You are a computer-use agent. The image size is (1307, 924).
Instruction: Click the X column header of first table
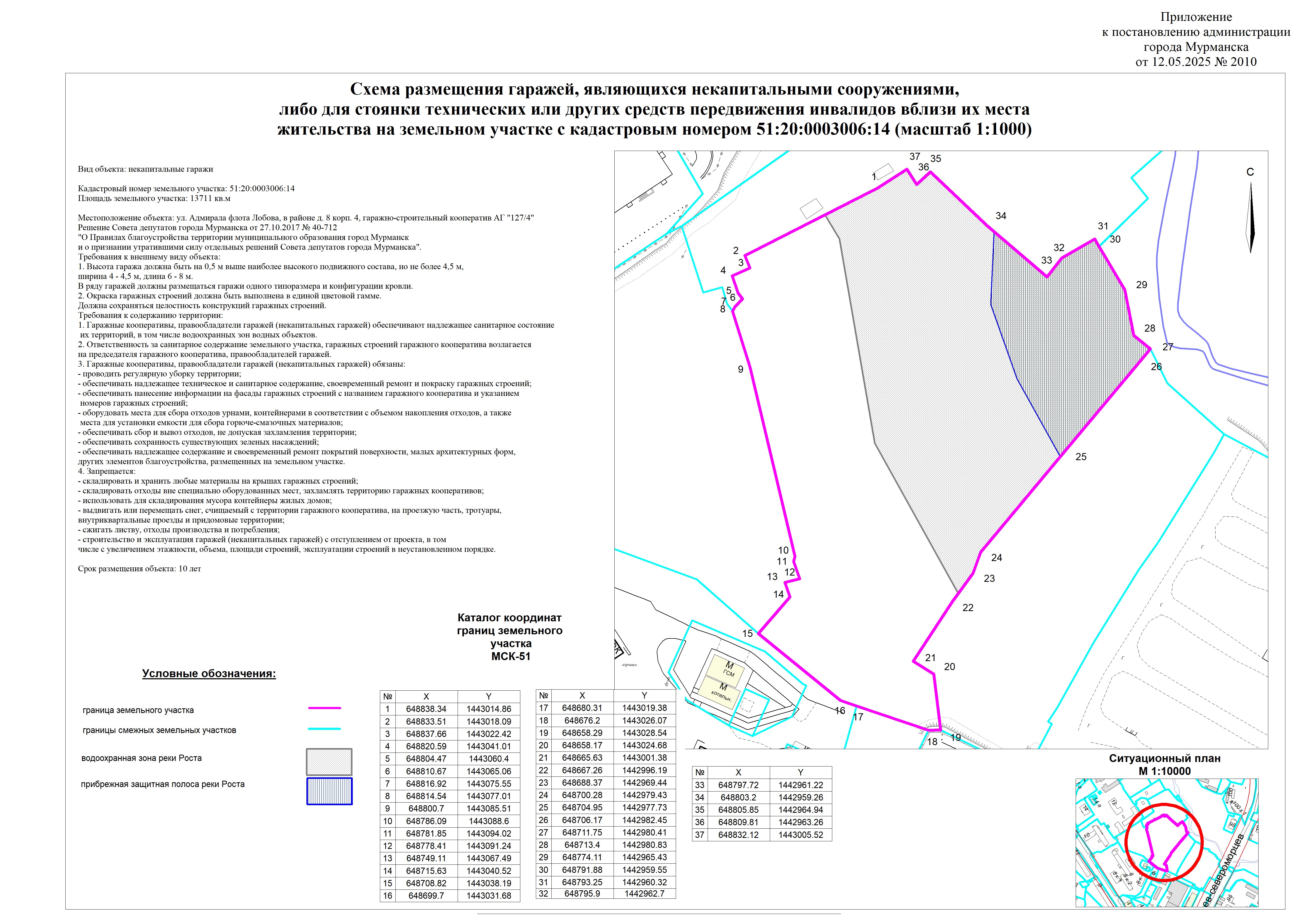pyautogui.click(x=426, y=696)
